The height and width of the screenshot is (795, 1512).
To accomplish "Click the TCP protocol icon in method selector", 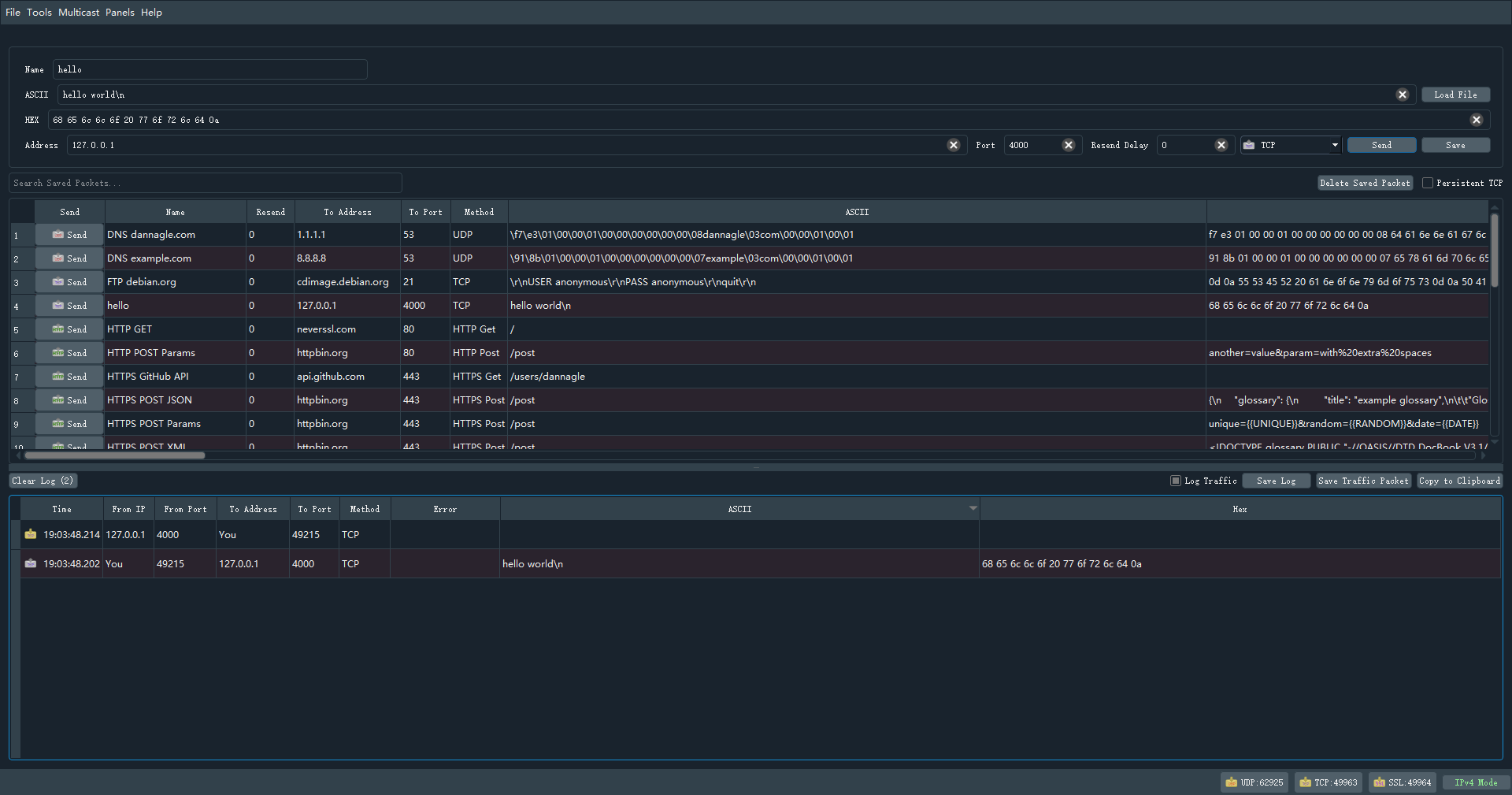I will coord(1249,145).
